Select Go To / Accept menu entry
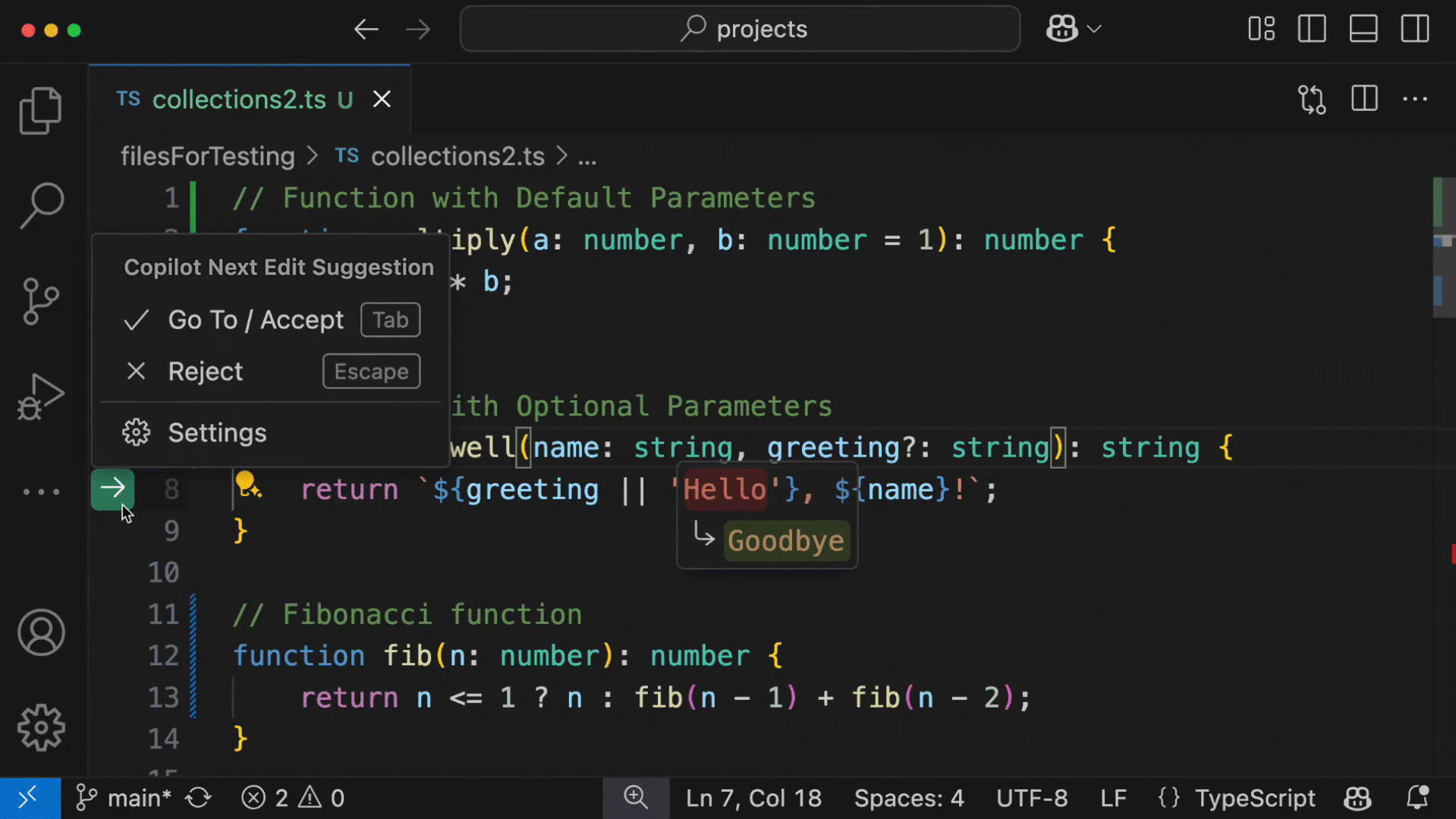The image size is (1456, 819). click(256, 320)
